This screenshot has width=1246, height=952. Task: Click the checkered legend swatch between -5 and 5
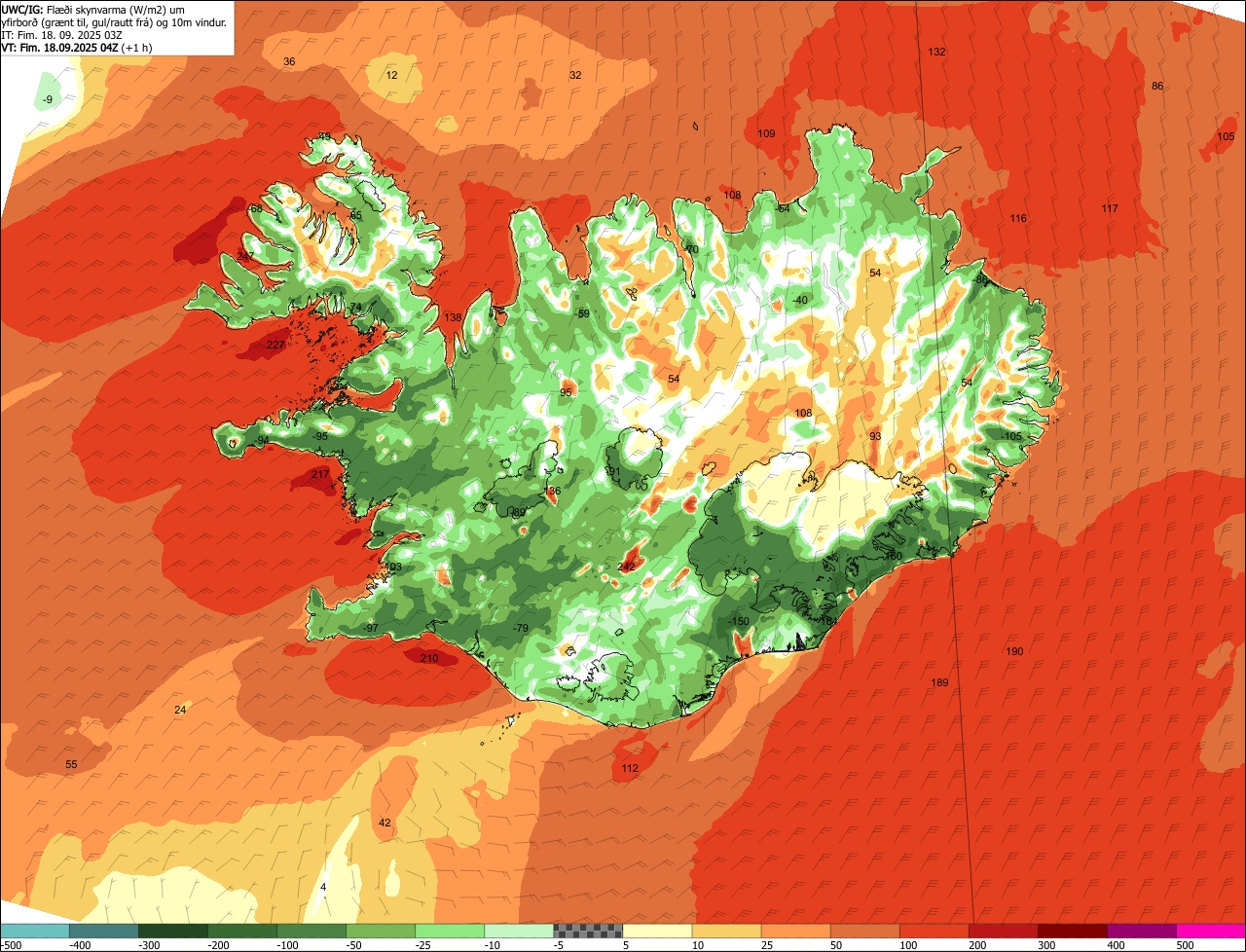click(x=588, y=931)
